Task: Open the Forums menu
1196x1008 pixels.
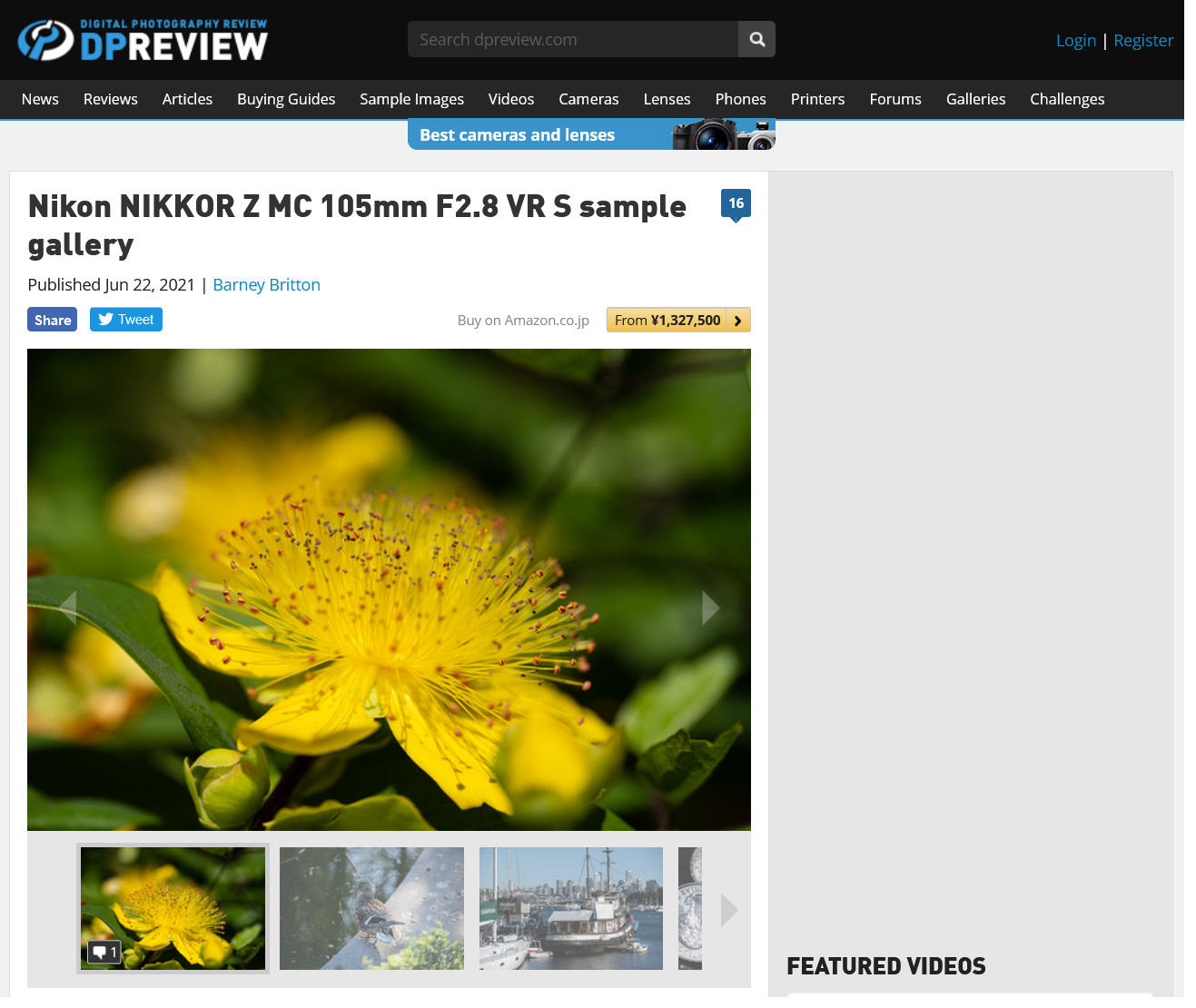Action: coord(895,99)
